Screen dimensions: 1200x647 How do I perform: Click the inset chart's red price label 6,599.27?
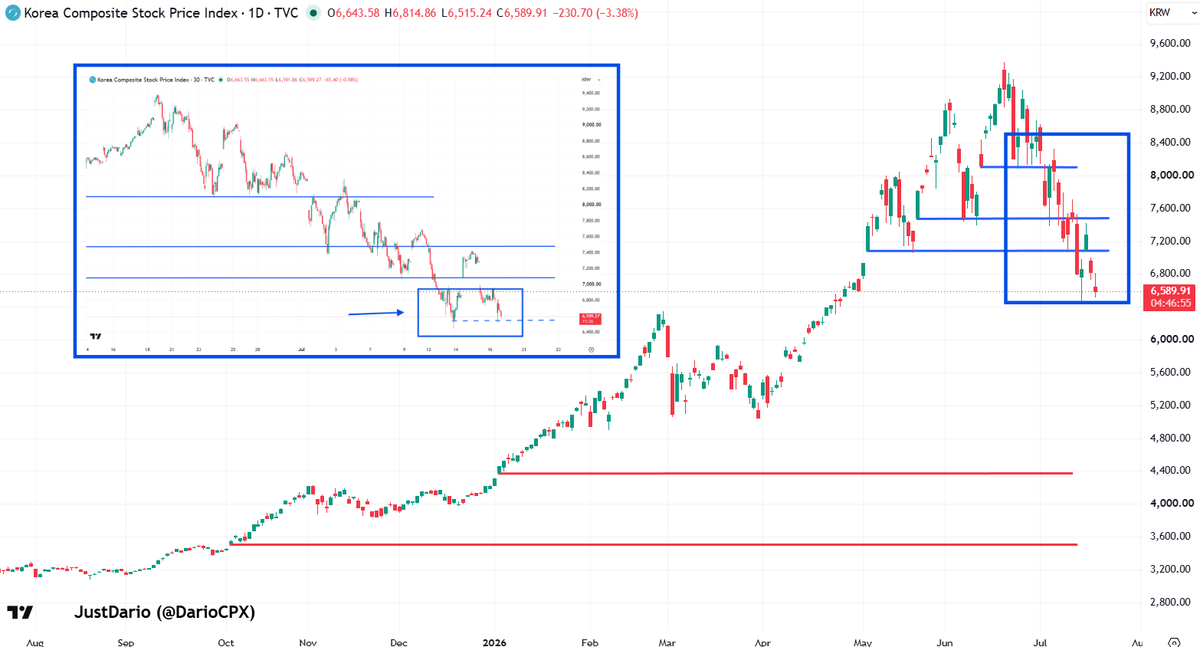pyautogui.click(x=588, y=317)
